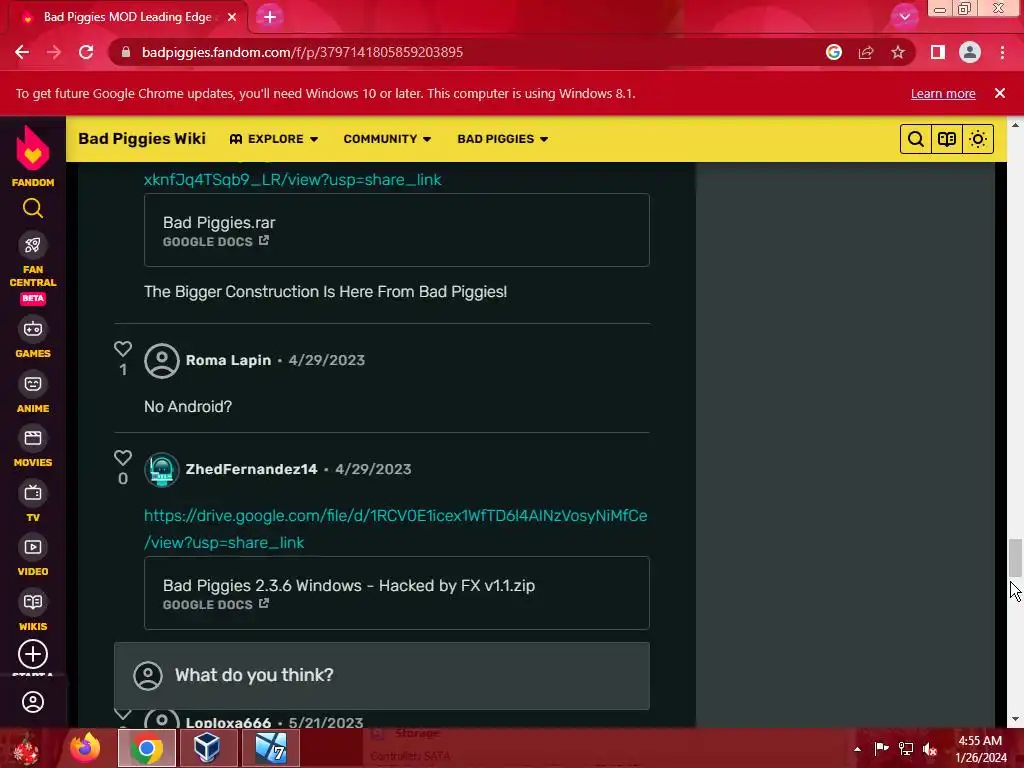
Task: Select the Bad Piggies MOD Leading Edge tab
Action: pos(128,17)
